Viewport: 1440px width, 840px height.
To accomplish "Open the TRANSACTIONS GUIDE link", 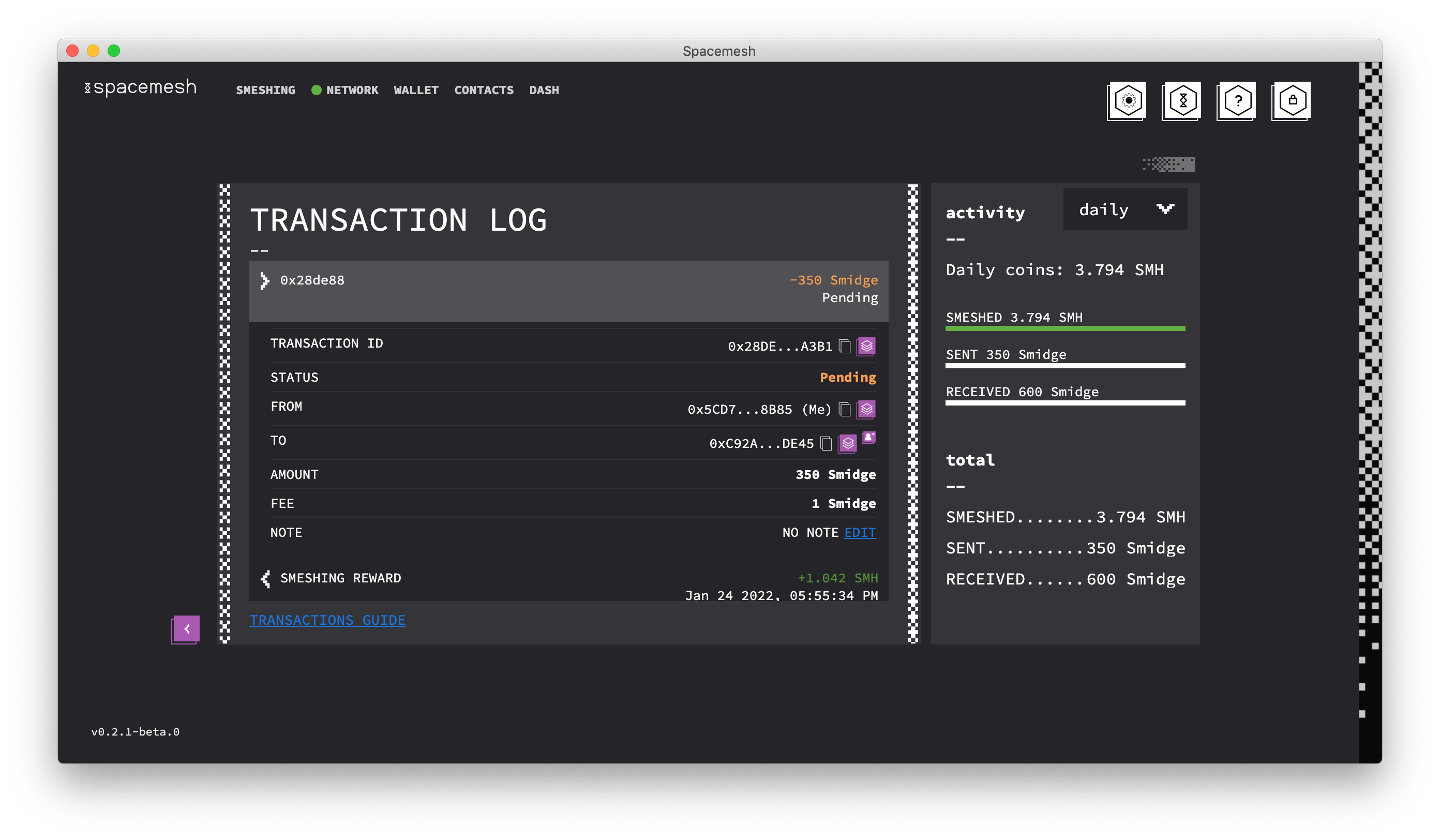I will [x=327, y=620].
